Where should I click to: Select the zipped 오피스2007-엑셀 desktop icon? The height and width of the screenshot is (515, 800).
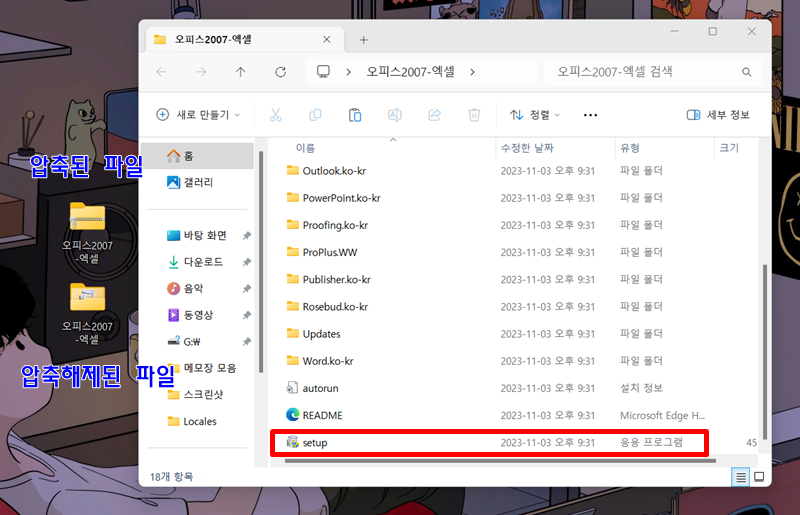[87, 233]
